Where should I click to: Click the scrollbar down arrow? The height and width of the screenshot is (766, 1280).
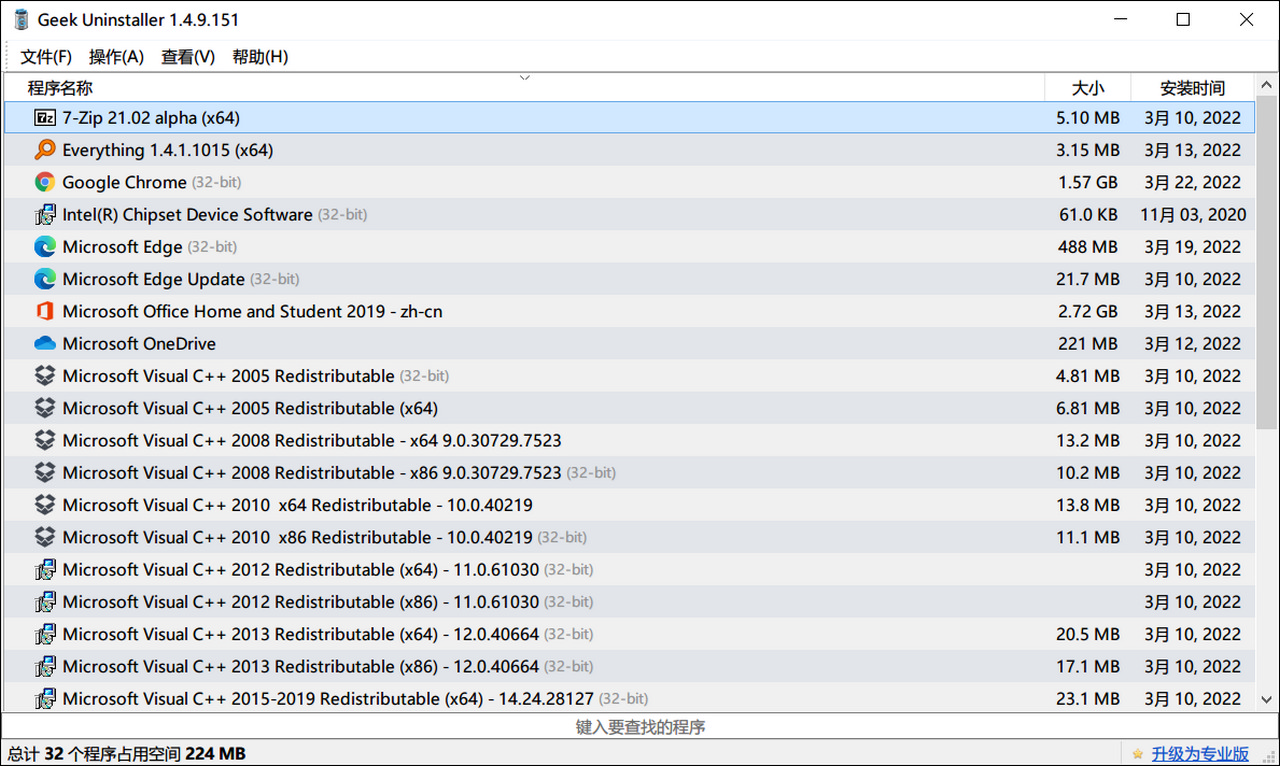tap(1267, 700)
